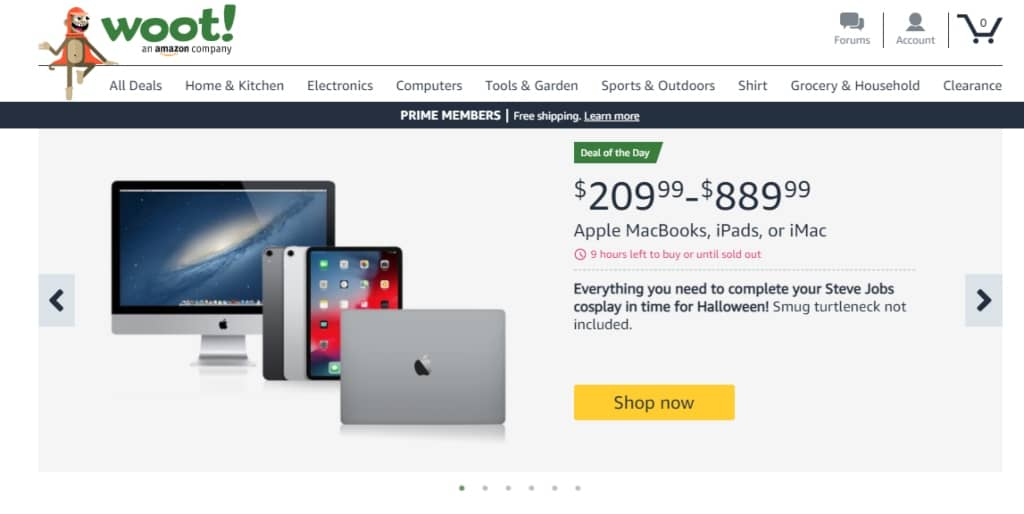The width and height of the screenshot is (1024, 514).
Task: Click the yellow Shop now button
Action: point(654,402)
